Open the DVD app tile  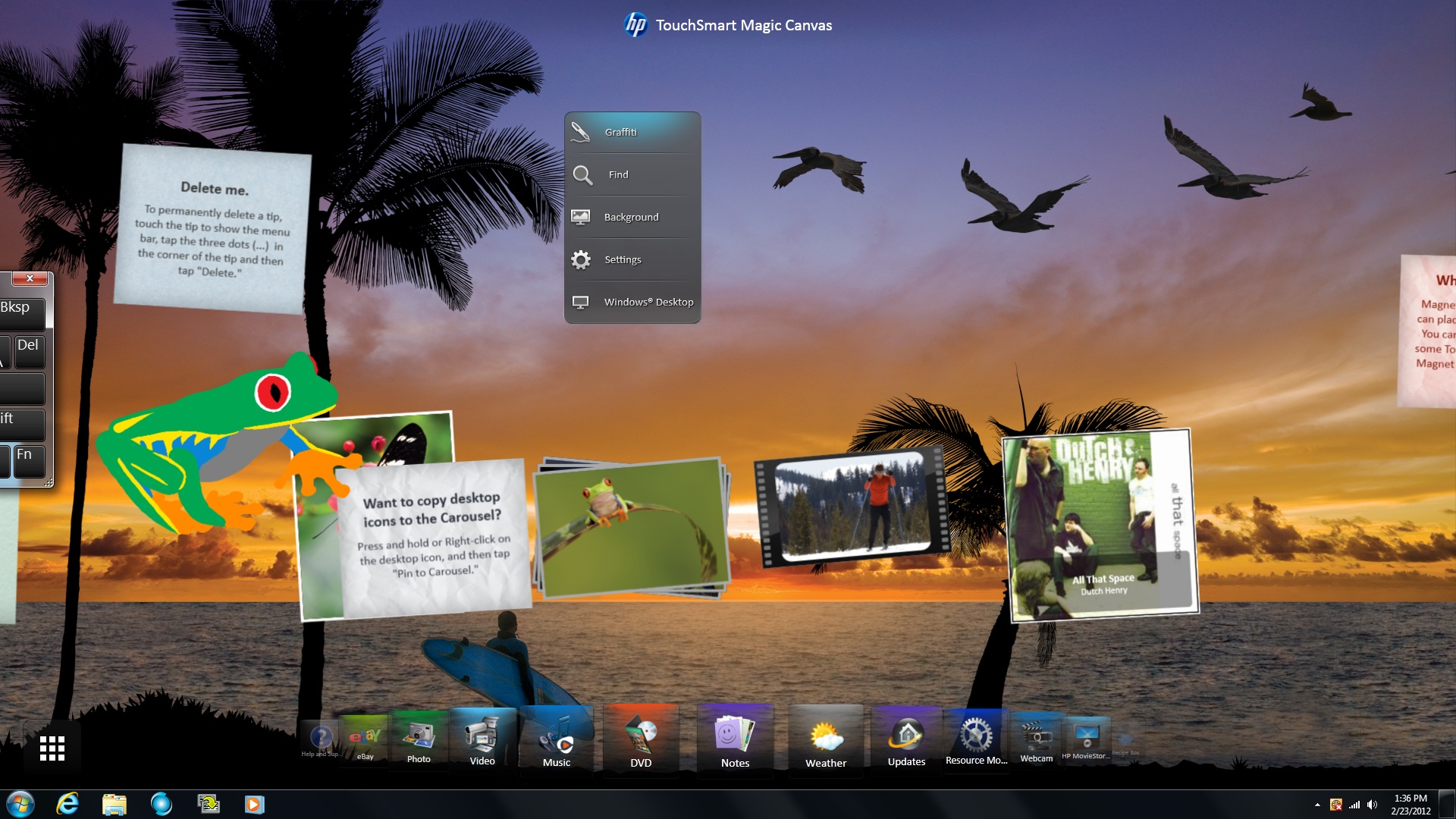(x=641, y=739)
